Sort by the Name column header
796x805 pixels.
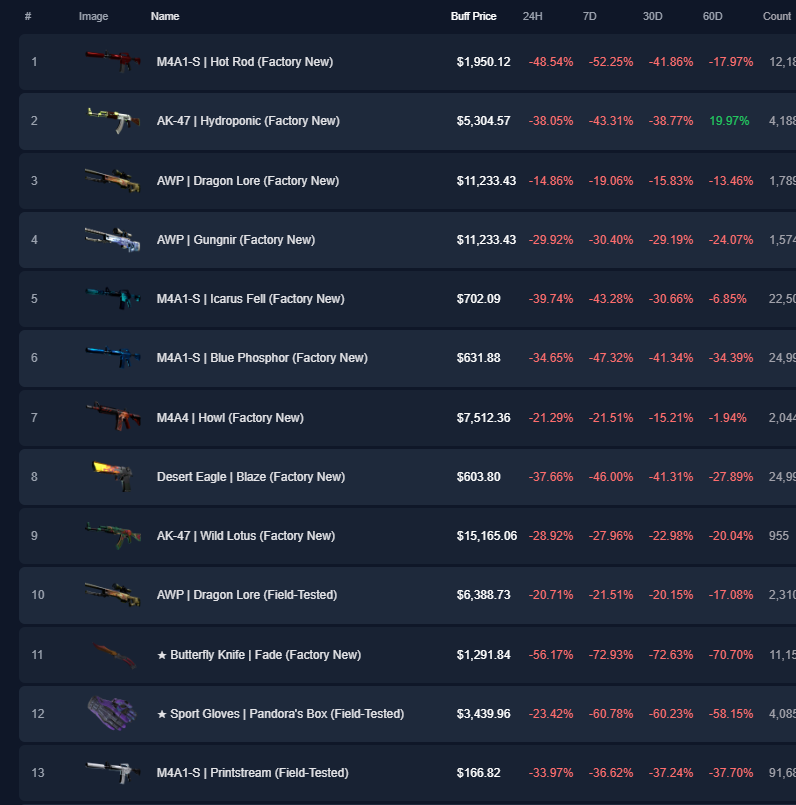coord(165,16)
